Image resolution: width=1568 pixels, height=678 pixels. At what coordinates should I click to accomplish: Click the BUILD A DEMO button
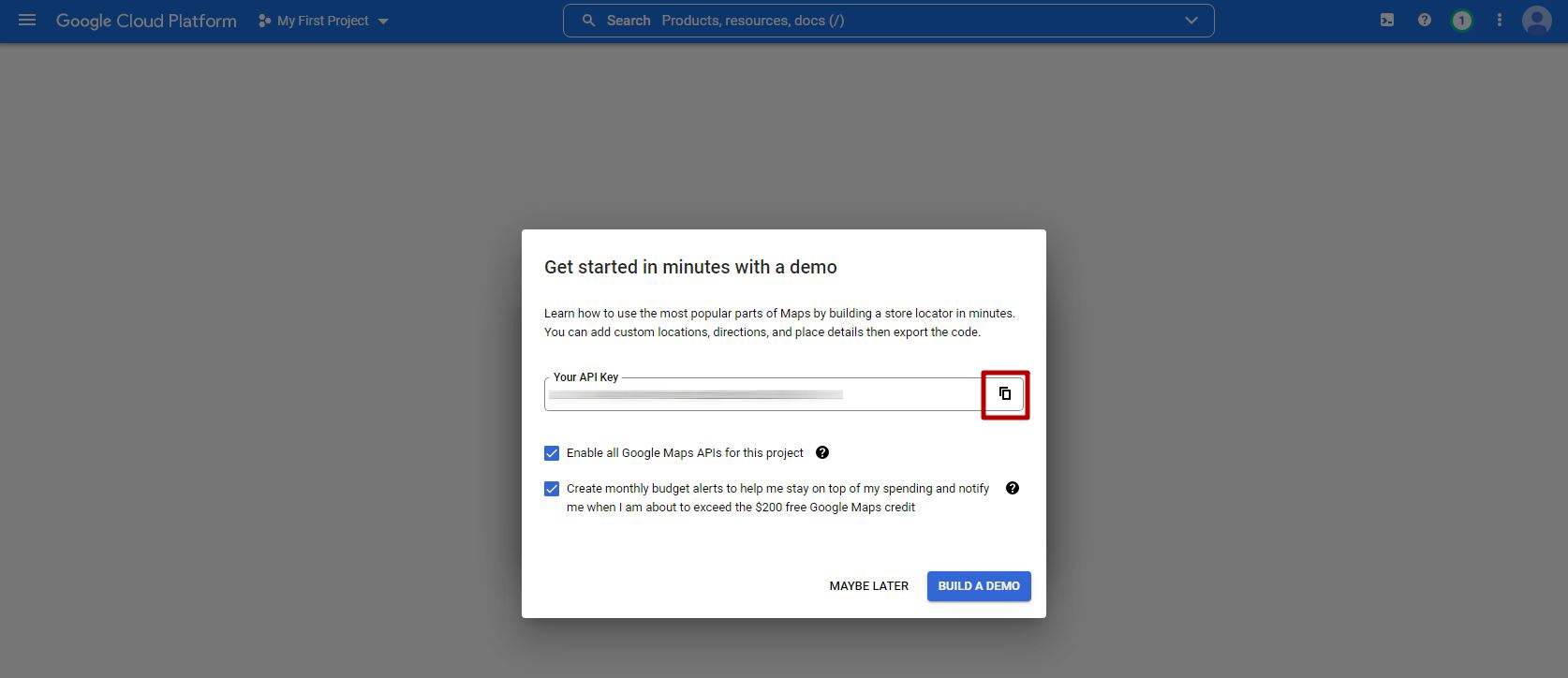pyautogui.click(x=979, y=586)
